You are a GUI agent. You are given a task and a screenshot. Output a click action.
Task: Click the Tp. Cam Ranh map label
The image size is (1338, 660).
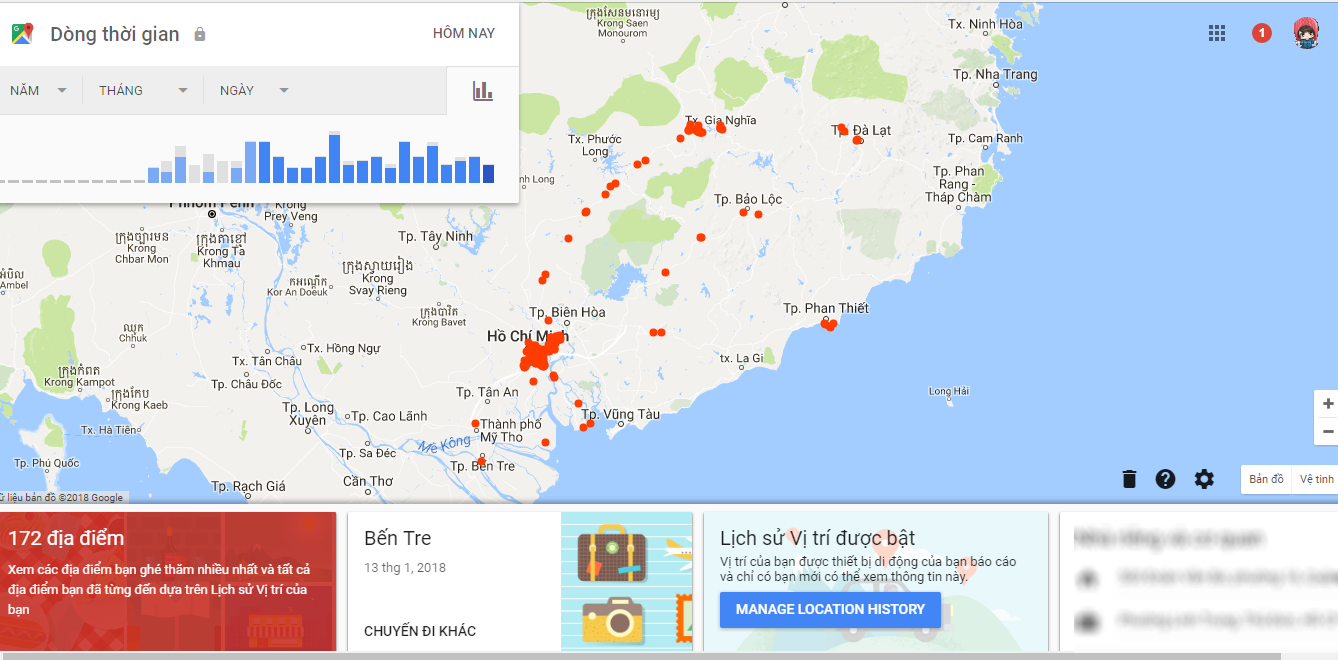(985, 138)
